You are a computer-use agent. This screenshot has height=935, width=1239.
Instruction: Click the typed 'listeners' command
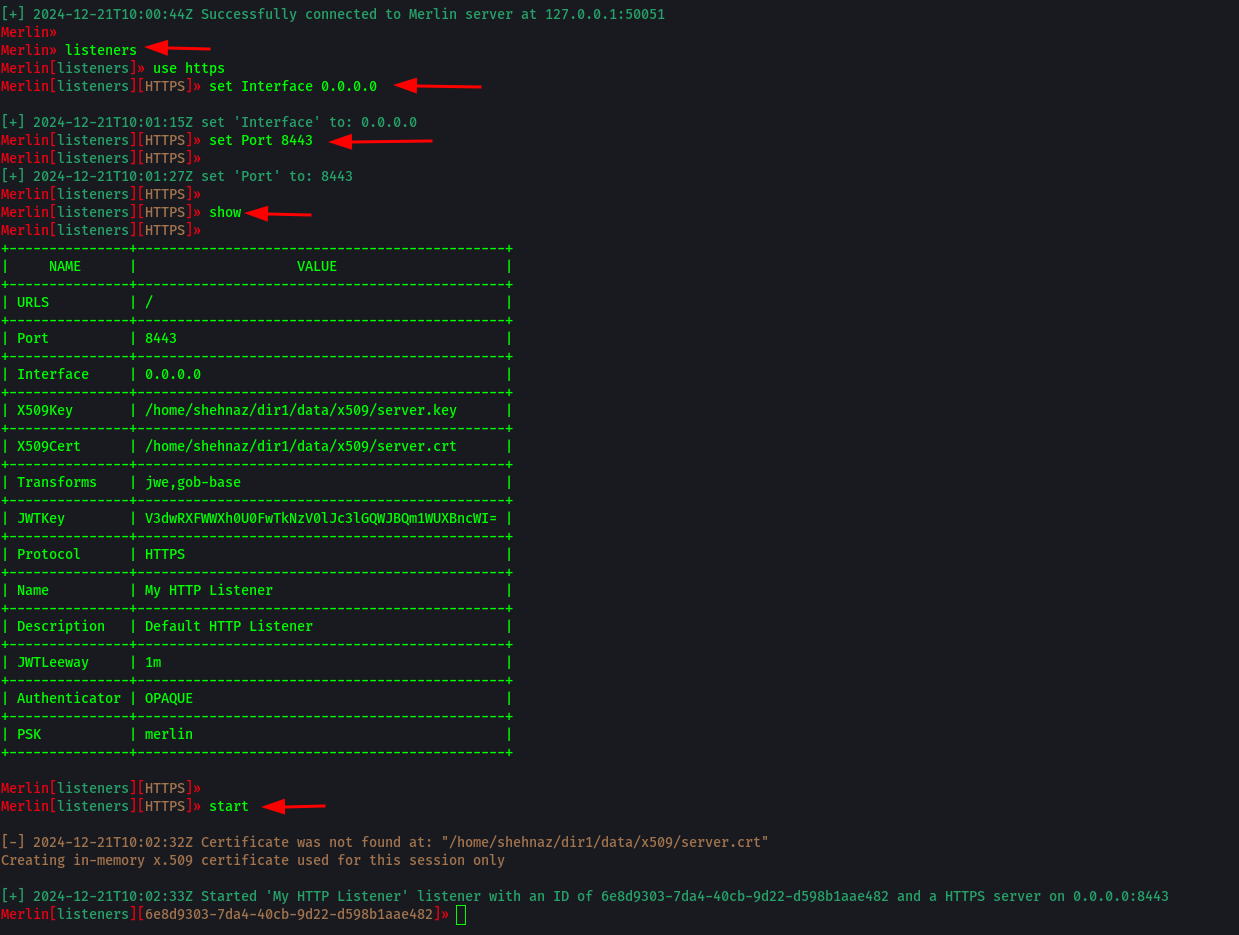coord(101,50)
